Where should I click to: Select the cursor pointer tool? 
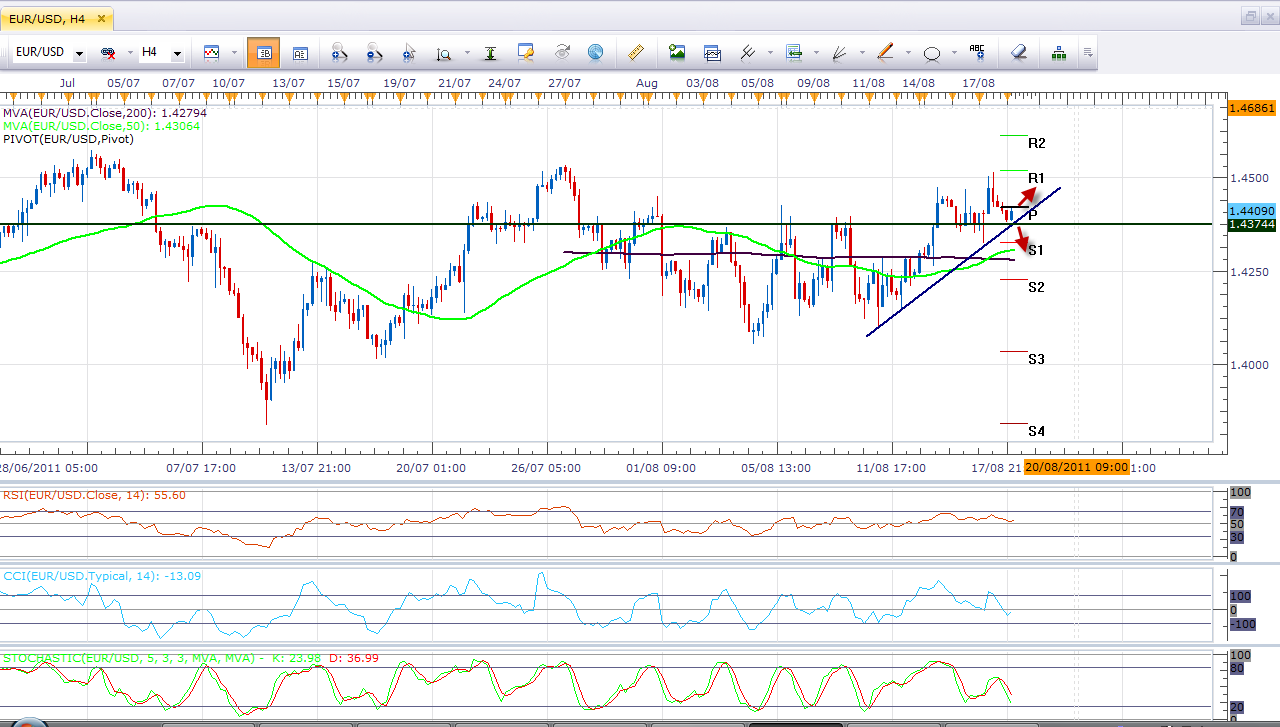click(408, 53)
